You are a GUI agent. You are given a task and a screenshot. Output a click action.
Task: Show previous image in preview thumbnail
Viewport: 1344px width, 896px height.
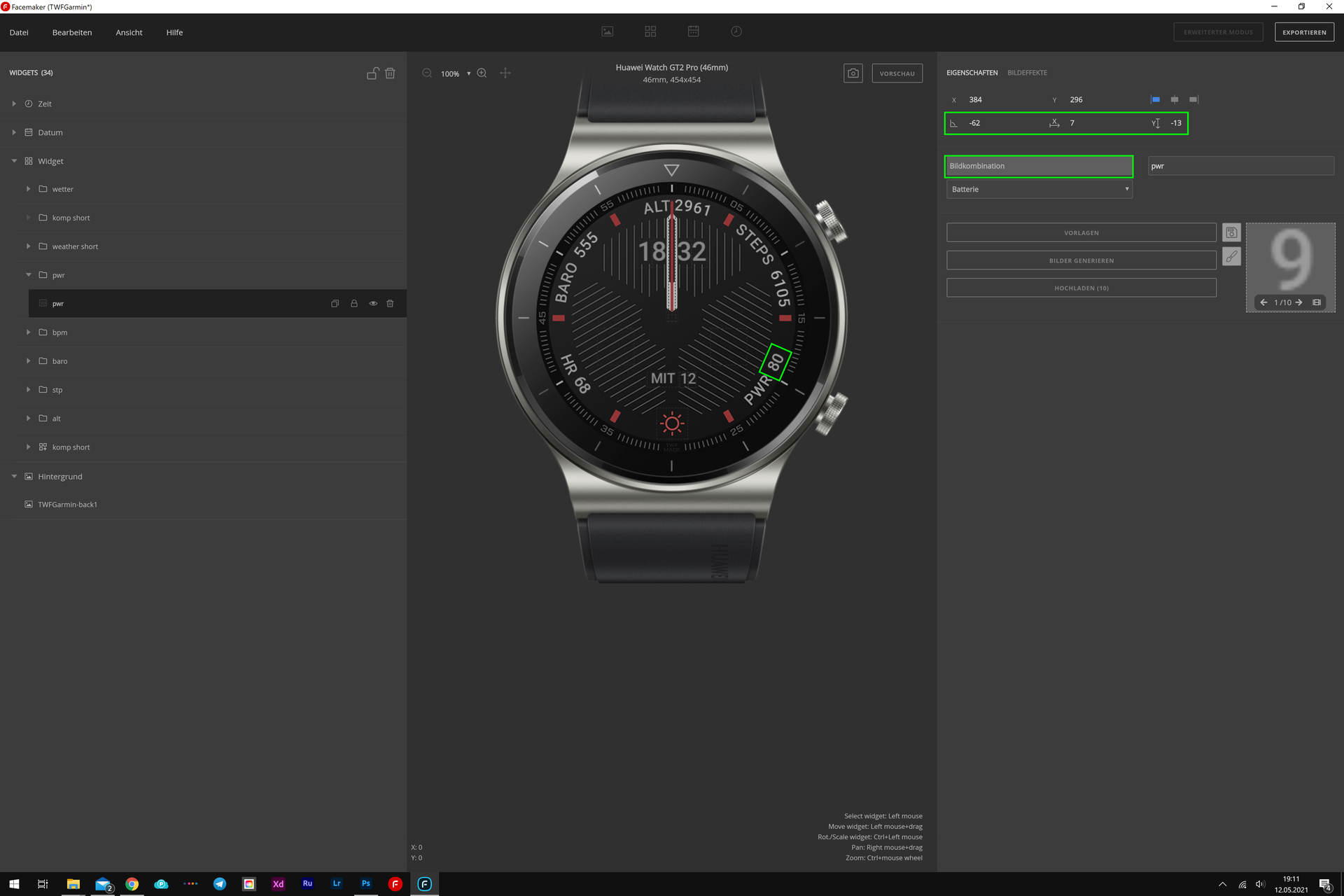point(1263,302)
